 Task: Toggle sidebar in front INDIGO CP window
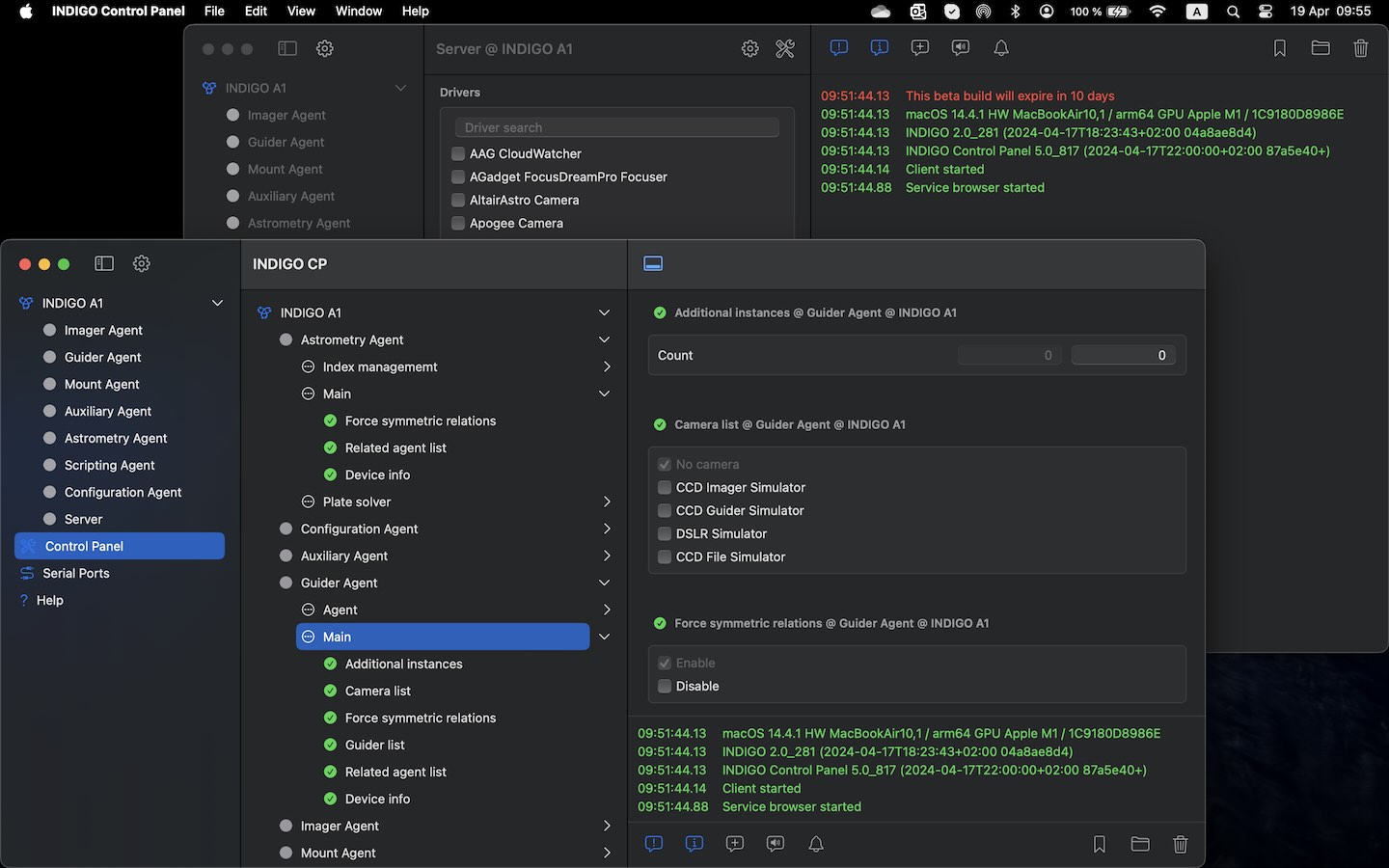104,263
